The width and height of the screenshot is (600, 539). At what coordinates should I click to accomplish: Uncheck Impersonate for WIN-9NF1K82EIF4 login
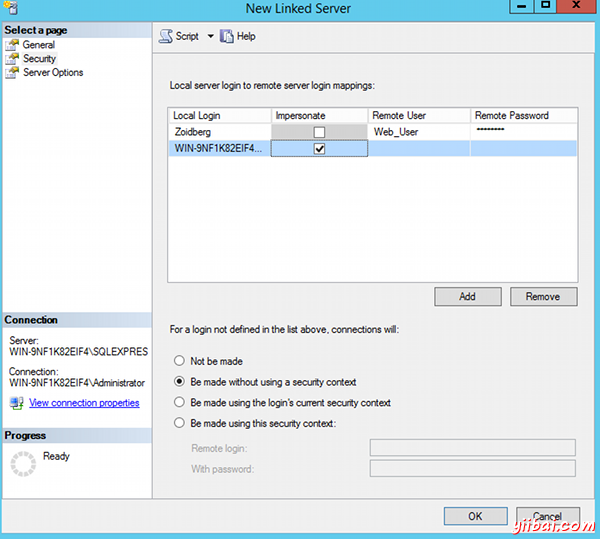(319, 148)
